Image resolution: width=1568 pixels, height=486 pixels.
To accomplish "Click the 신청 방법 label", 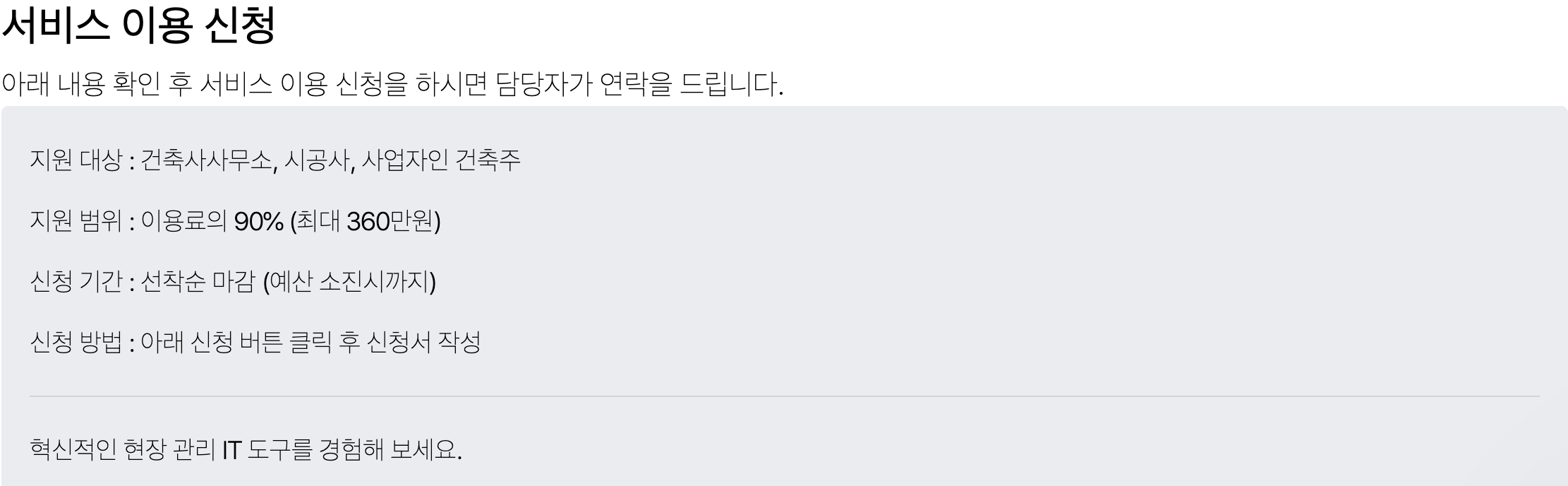I will 76,343.
